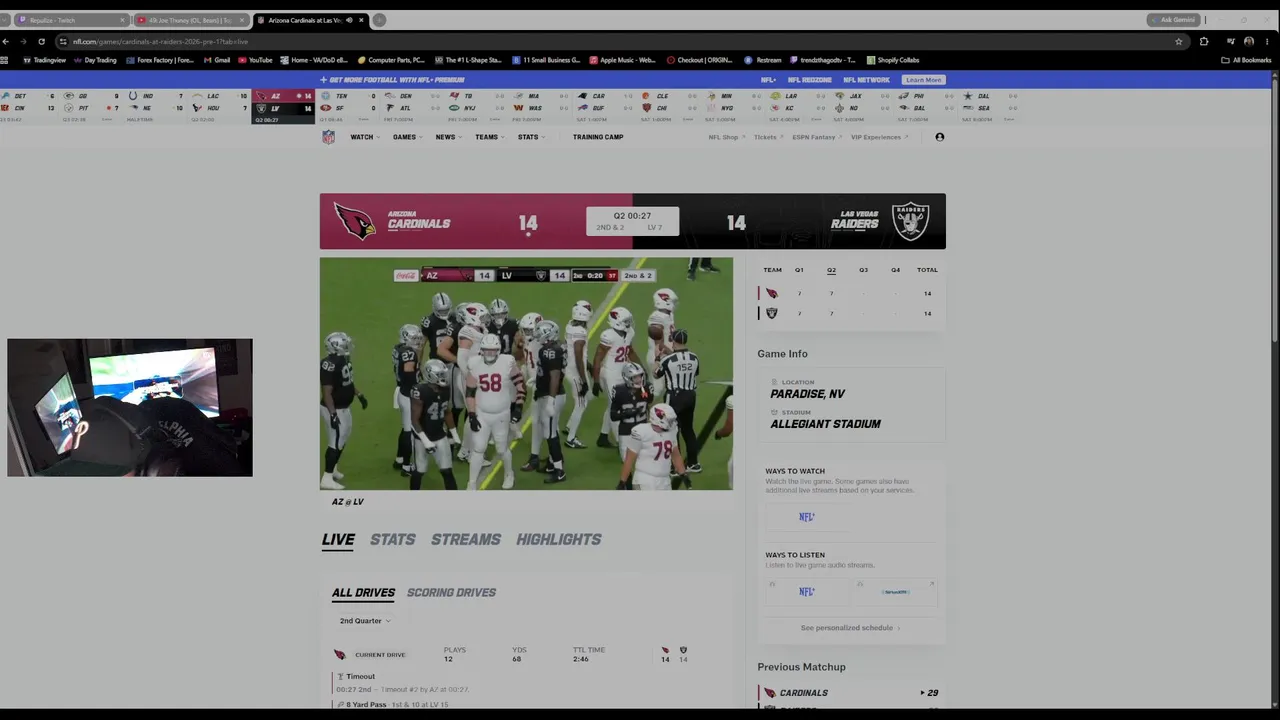
Task: Open the Chrome three-dot menu
Action: pyautogui.click(x=1267, y=41)
